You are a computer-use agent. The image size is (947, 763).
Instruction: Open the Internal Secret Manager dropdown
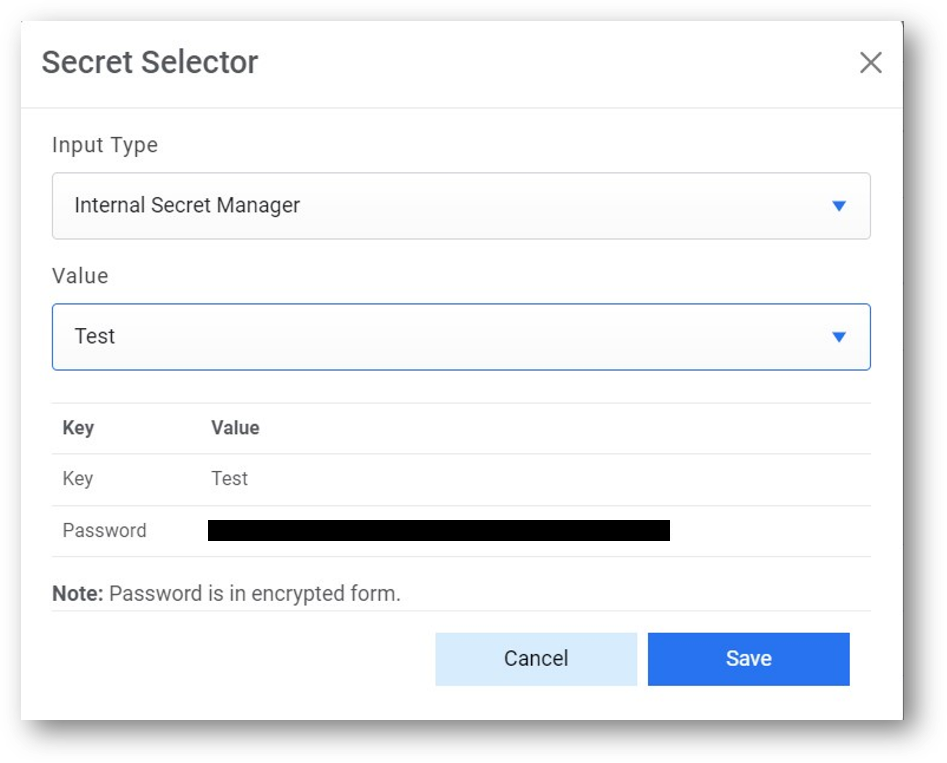click(x=460, y=206)
